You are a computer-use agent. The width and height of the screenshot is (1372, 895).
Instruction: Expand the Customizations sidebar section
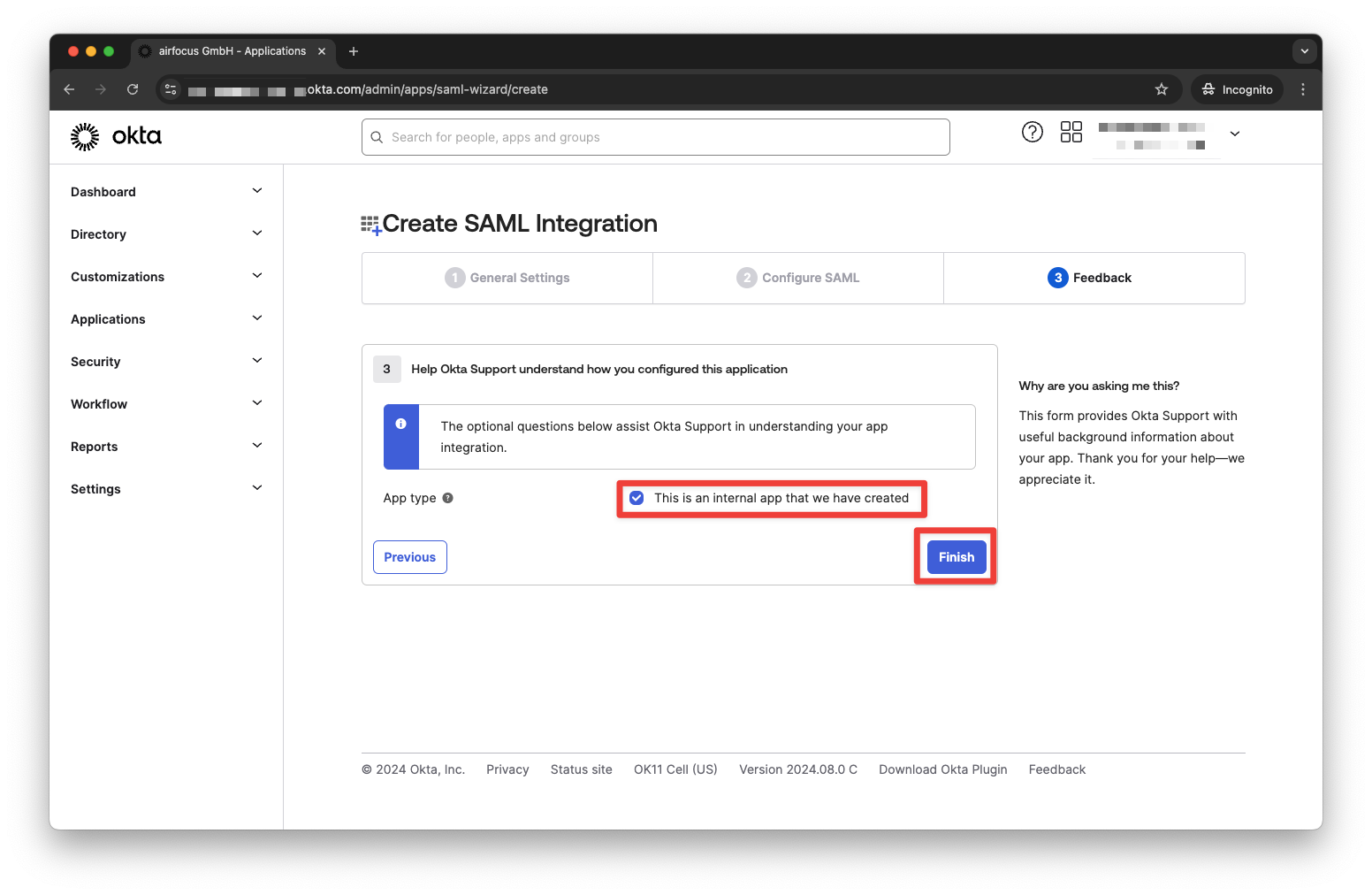pos(166,277)
